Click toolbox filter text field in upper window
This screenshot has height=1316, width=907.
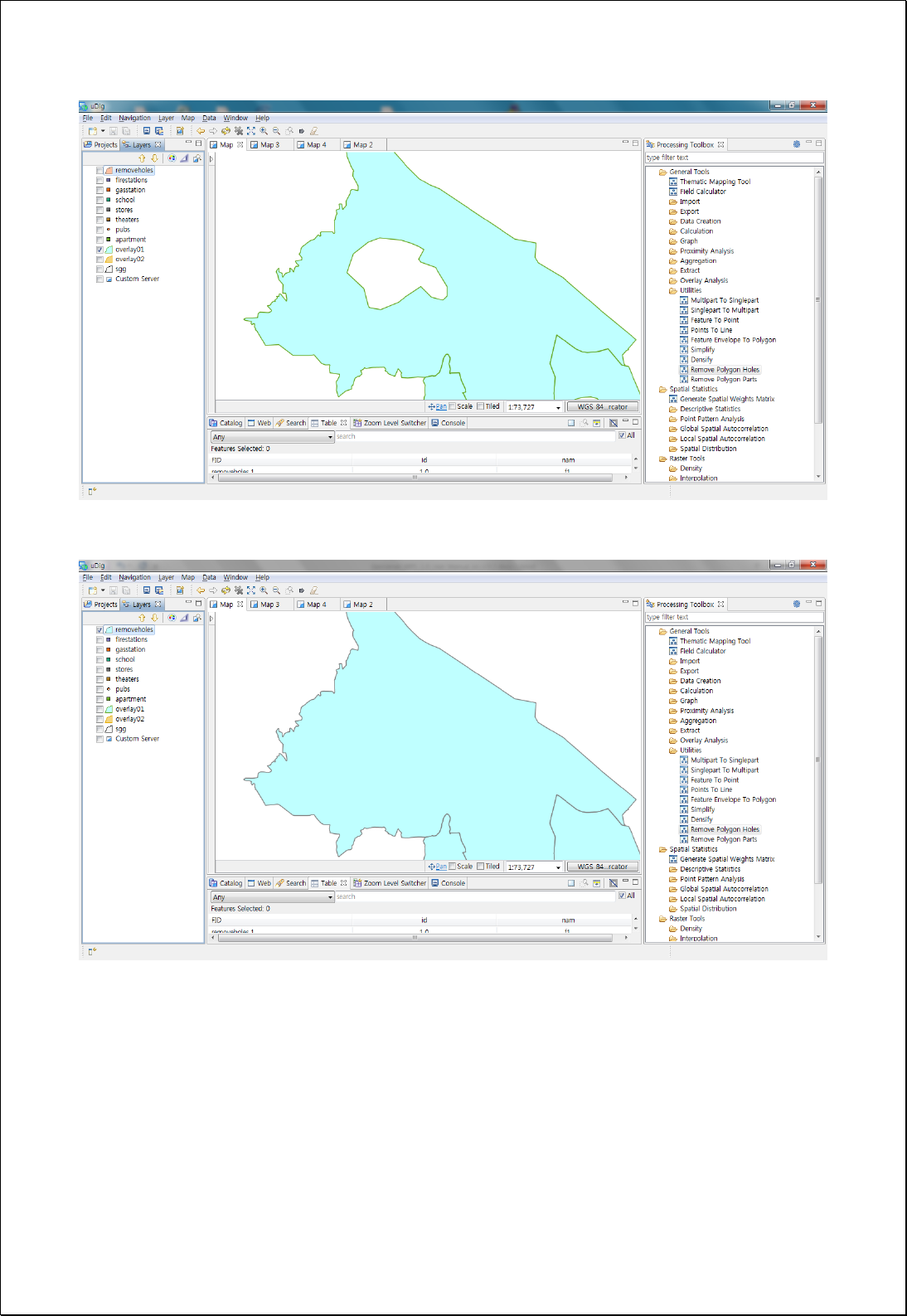coord(735,158)
